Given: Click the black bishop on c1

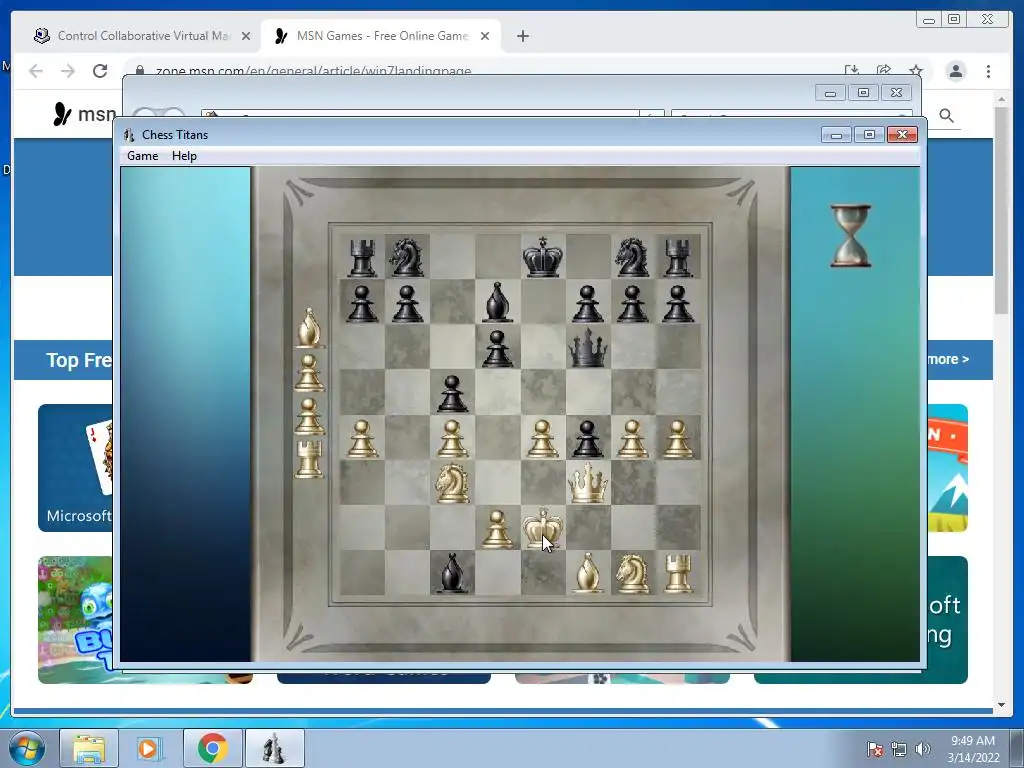Looking at the screenshot, I should pyautogui.click(x=452, y=573).
